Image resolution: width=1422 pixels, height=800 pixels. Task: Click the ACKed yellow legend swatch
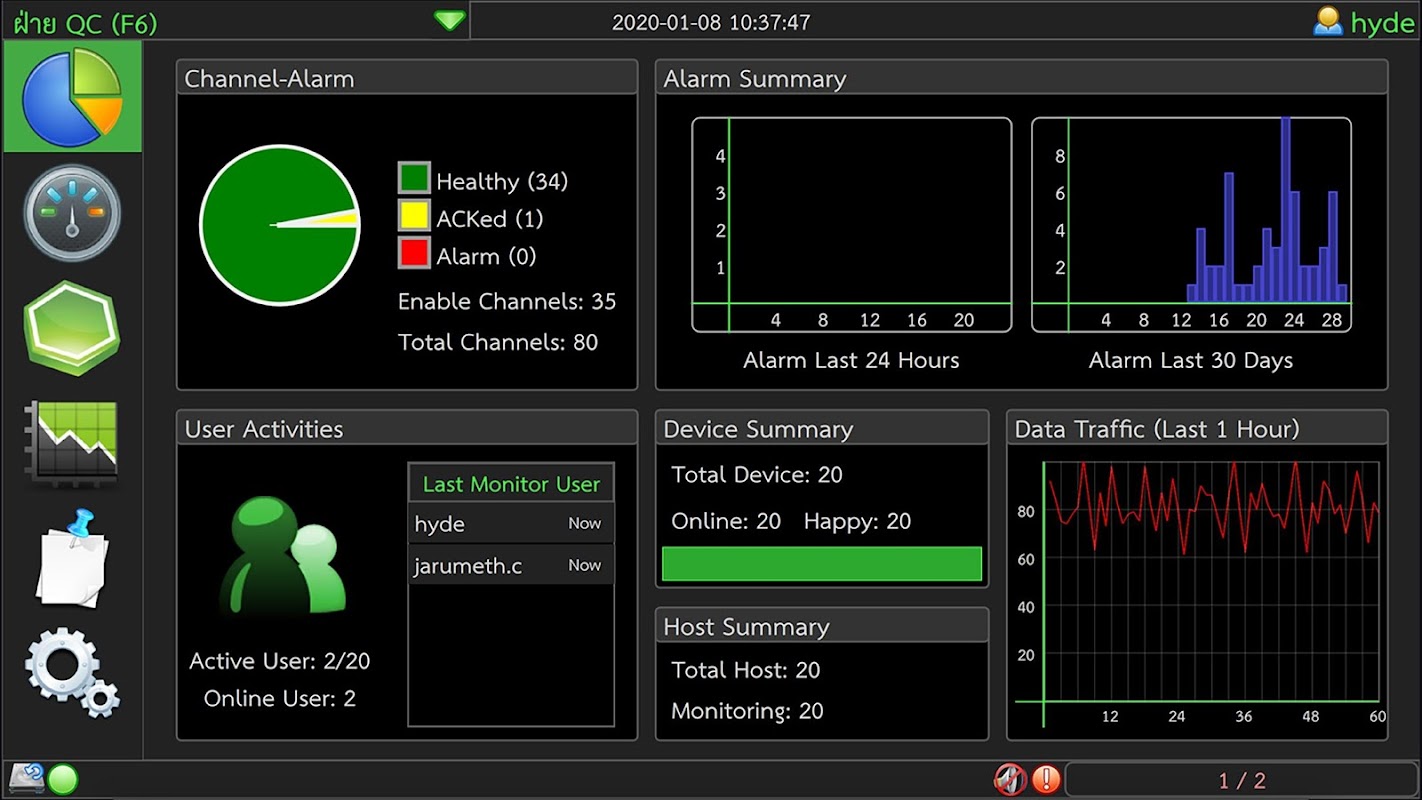coord(414,216)
